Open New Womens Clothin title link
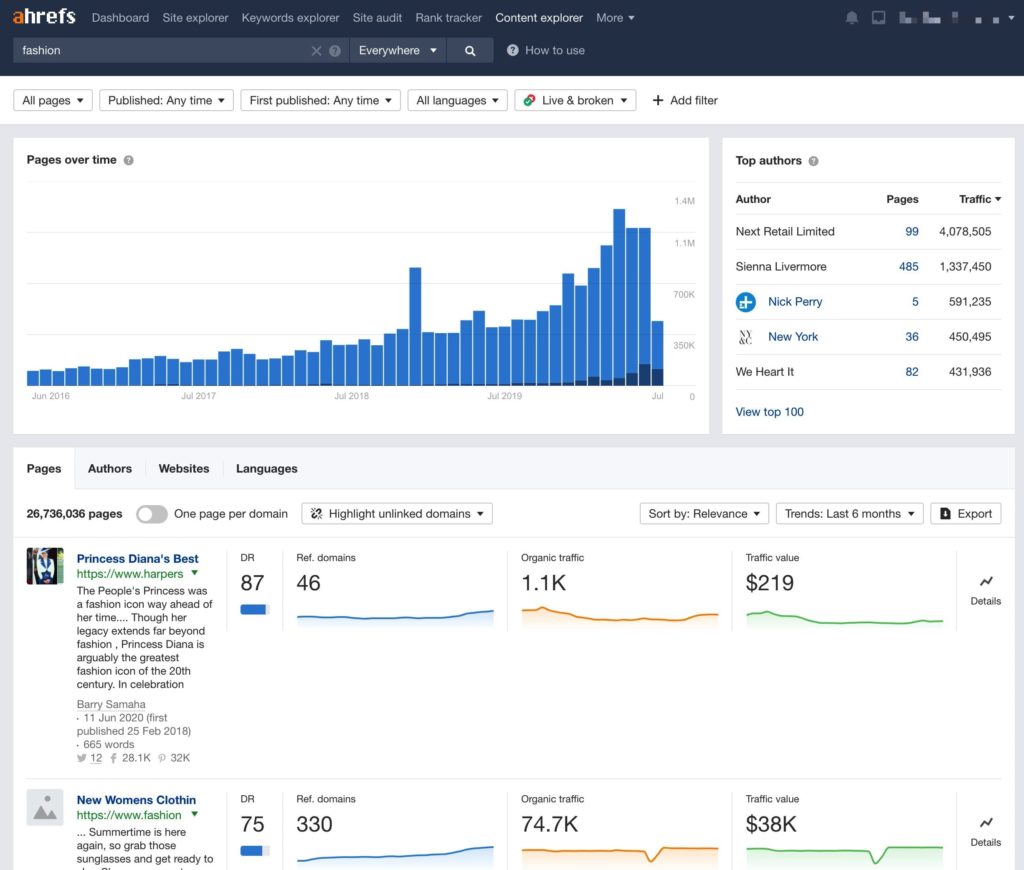Screen dimensions: 1024x870 [x=136, y=799]
